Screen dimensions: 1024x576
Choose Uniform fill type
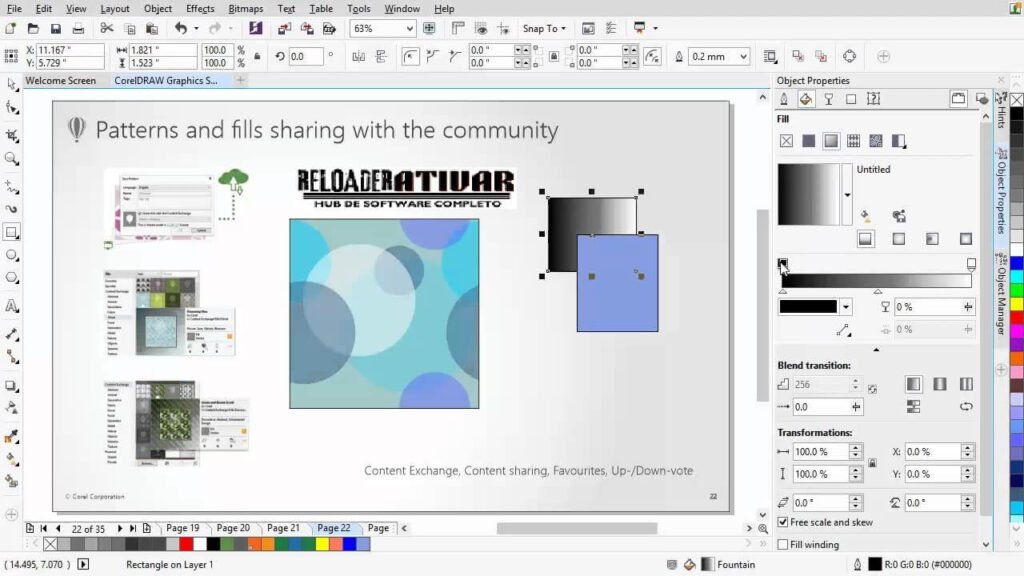click(808, 141)
